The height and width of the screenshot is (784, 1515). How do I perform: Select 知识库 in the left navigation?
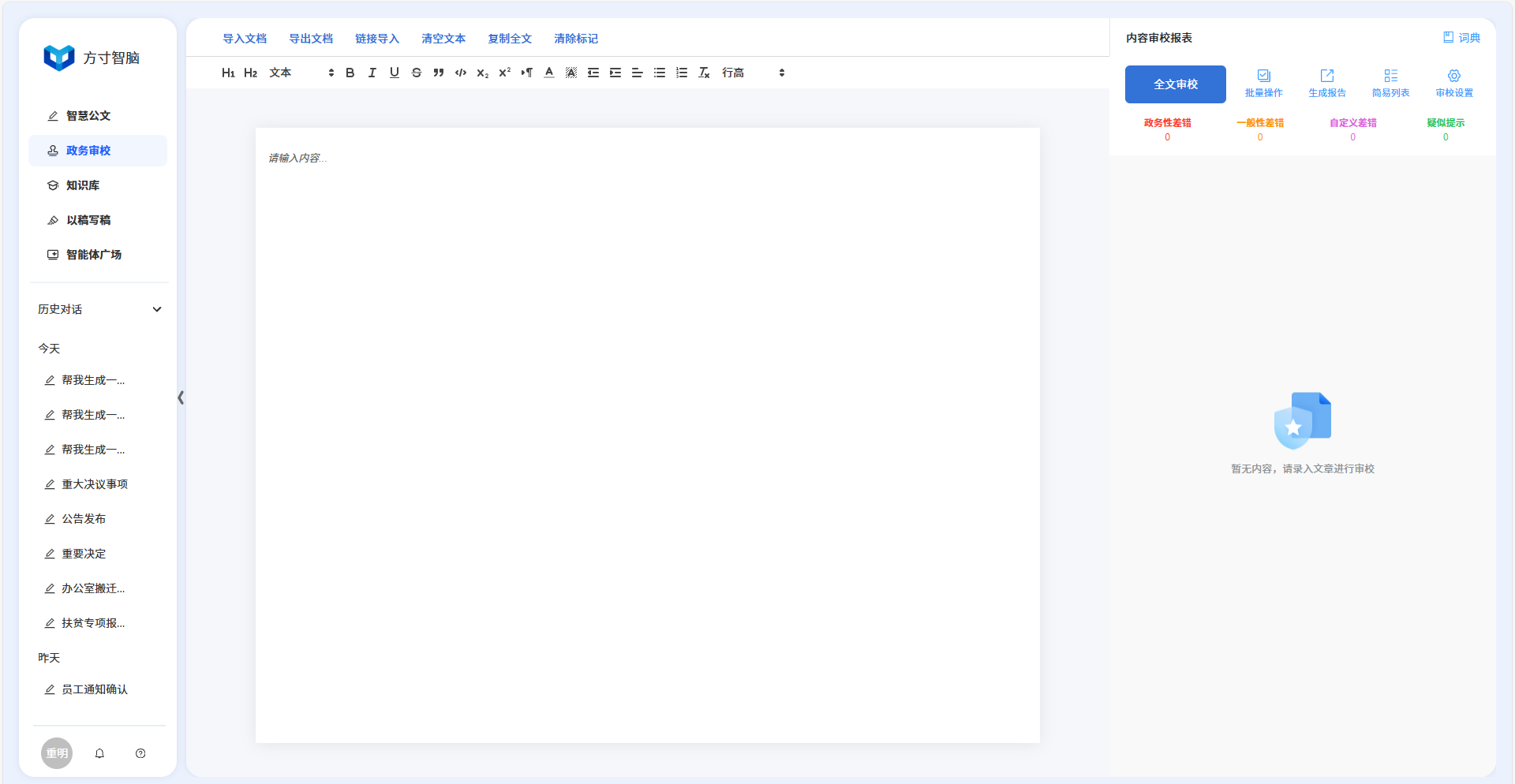pos(83,185)
